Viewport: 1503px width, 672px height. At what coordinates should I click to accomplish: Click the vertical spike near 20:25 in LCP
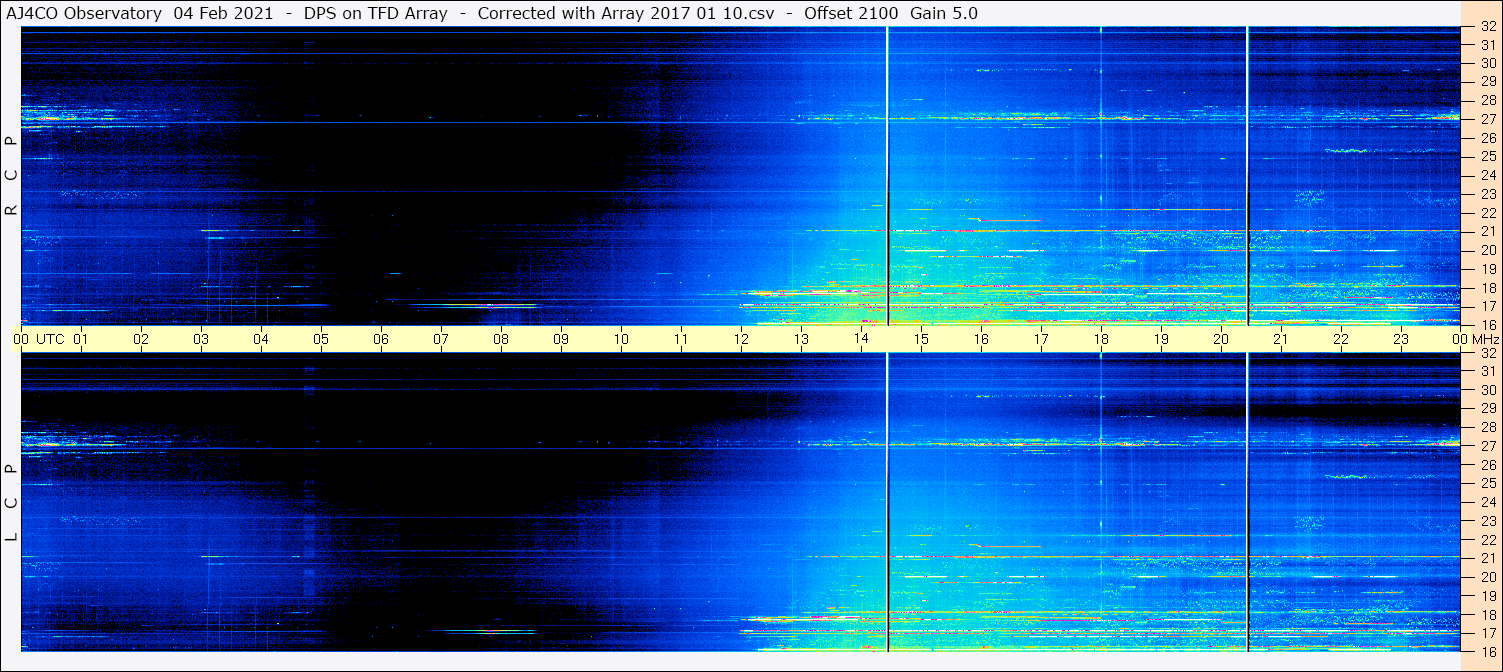click(x=1248, y=503)
